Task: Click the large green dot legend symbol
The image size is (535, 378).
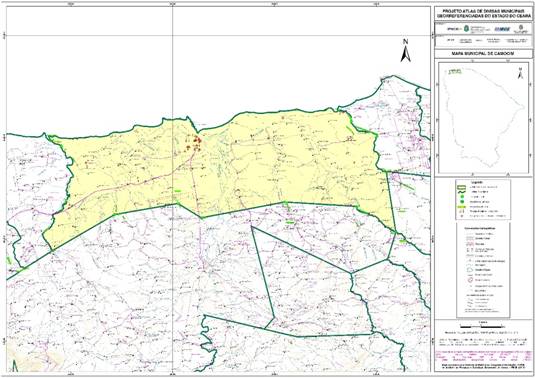Action: click(x=462, y=202)
